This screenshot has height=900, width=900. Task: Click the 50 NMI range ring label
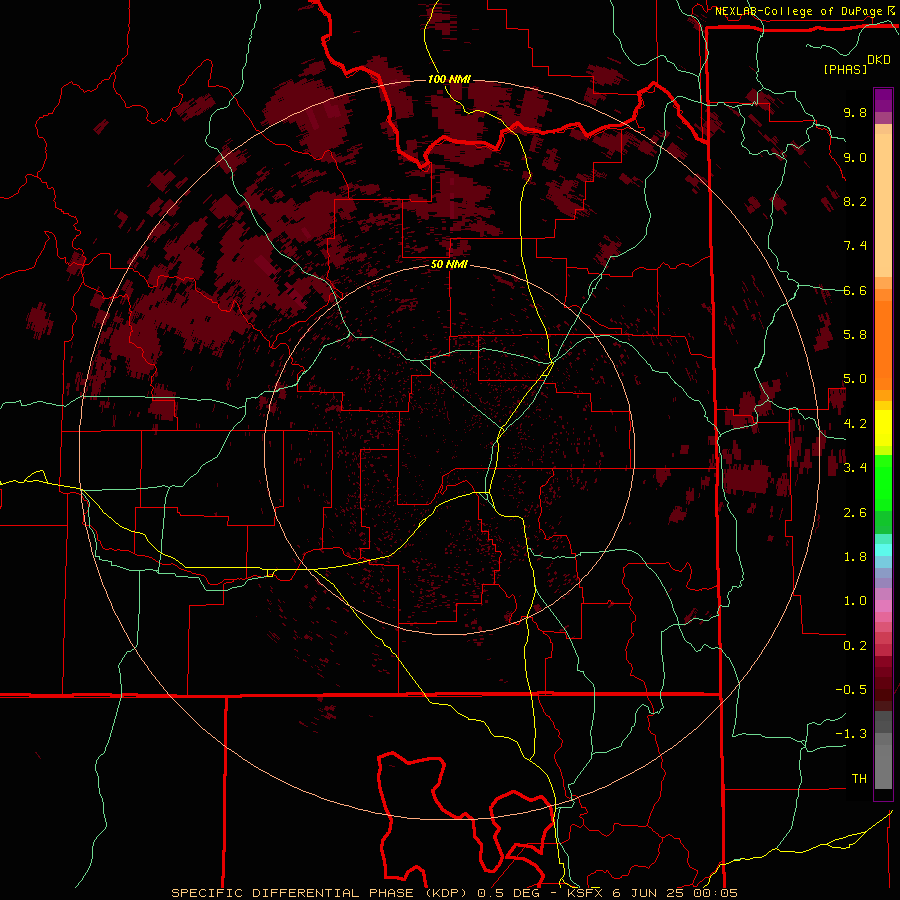point(449,265)
